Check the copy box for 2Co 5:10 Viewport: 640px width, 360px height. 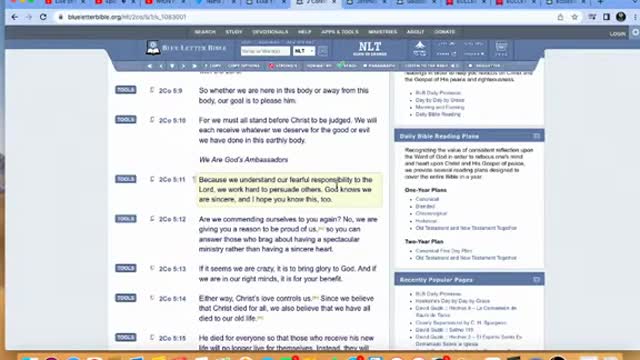(152, 120)
